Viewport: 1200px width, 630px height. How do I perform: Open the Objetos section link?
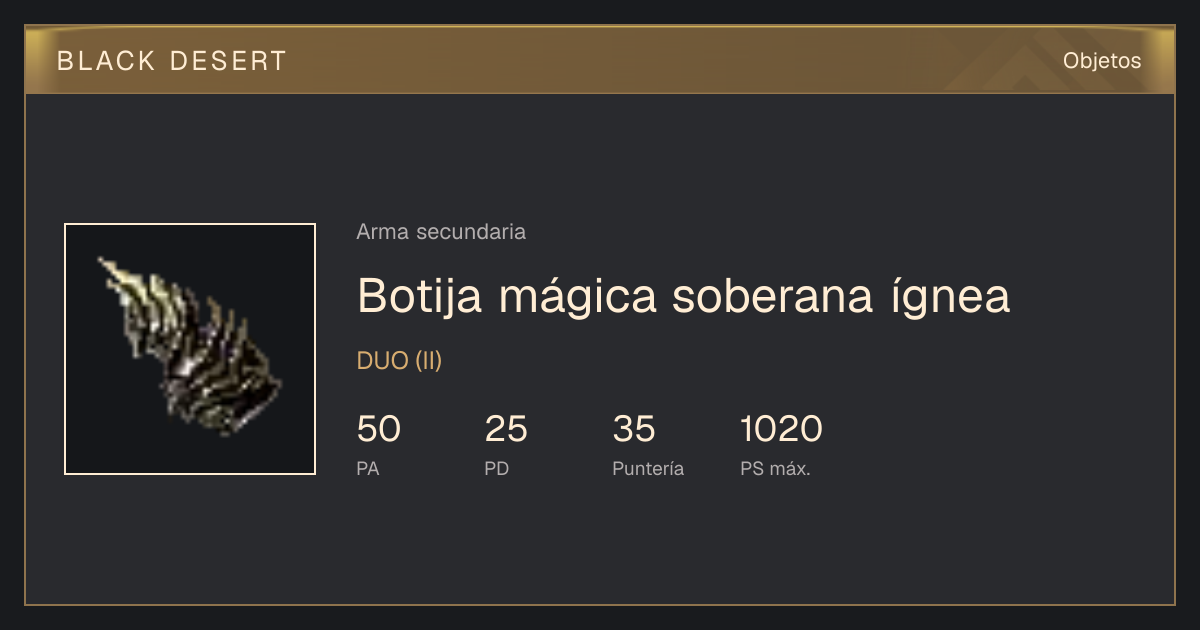coord(1102,61)
